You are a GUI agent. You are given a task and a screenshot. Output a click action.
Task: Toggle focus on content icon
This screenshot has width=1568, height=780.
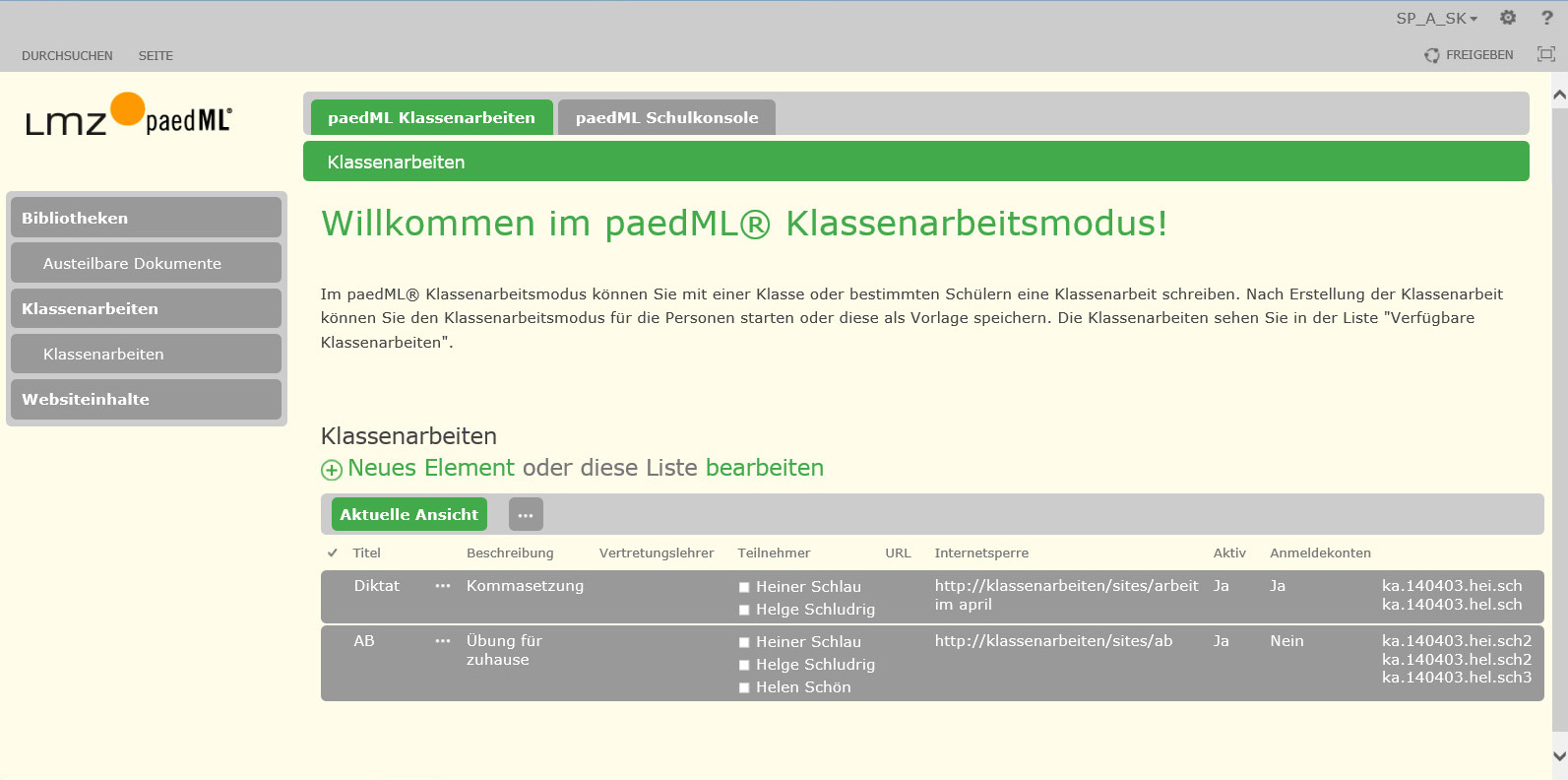[1546, 54]
